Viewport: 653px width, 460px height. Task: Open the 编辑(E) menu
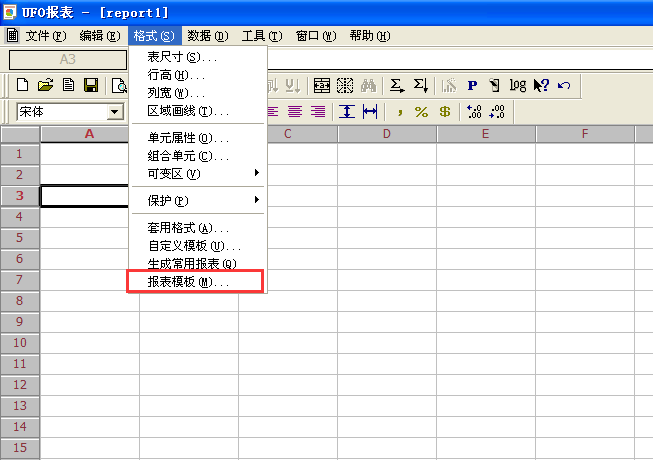(x=100, y=36)
